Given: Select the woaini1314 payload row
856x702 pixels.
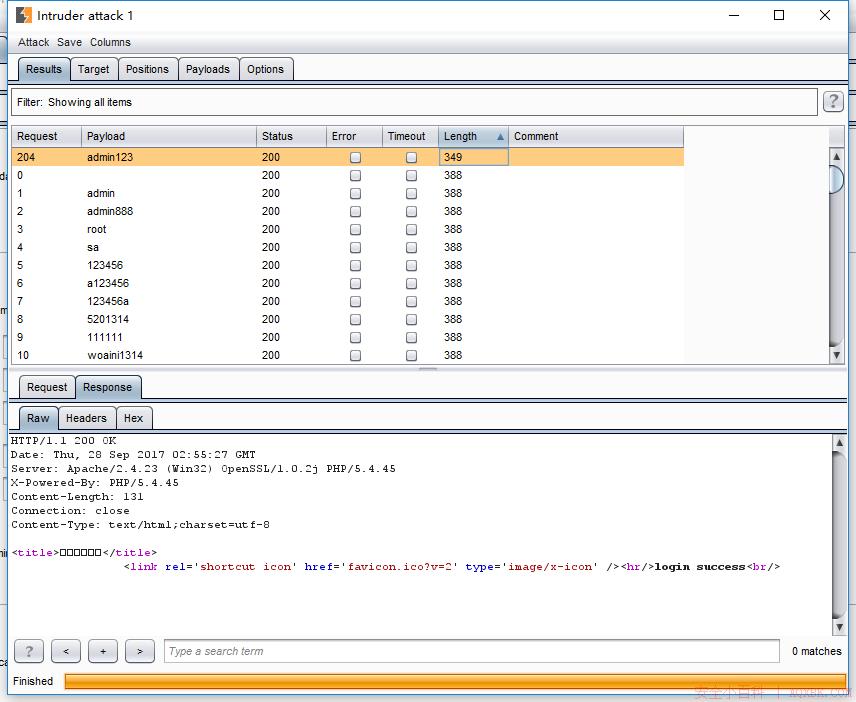Looking at the screenshot, I should [347, 355].
